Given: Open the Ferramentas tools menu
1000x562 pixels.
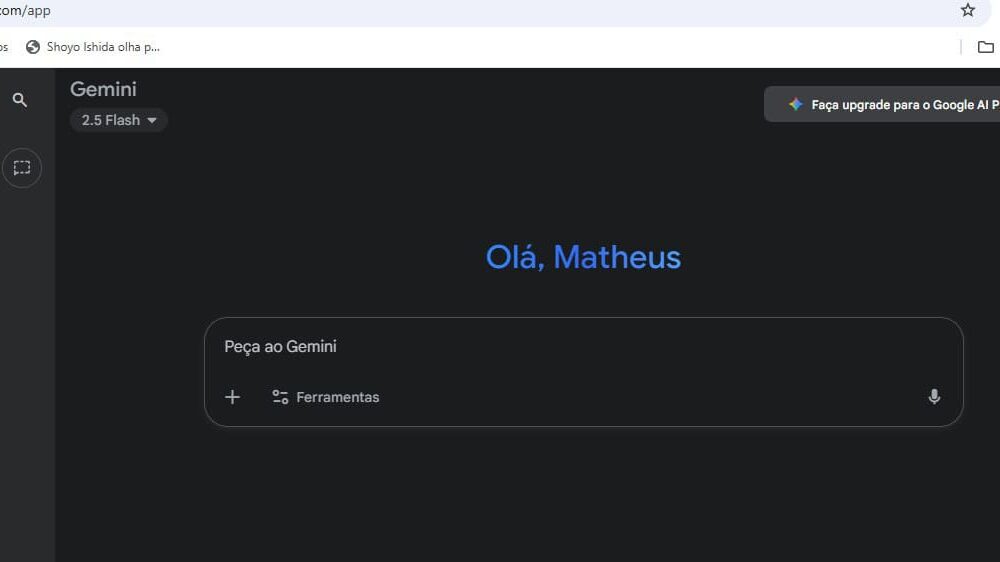Looking at the screenshot, I should pyautogui.click(x=336, y=397).
